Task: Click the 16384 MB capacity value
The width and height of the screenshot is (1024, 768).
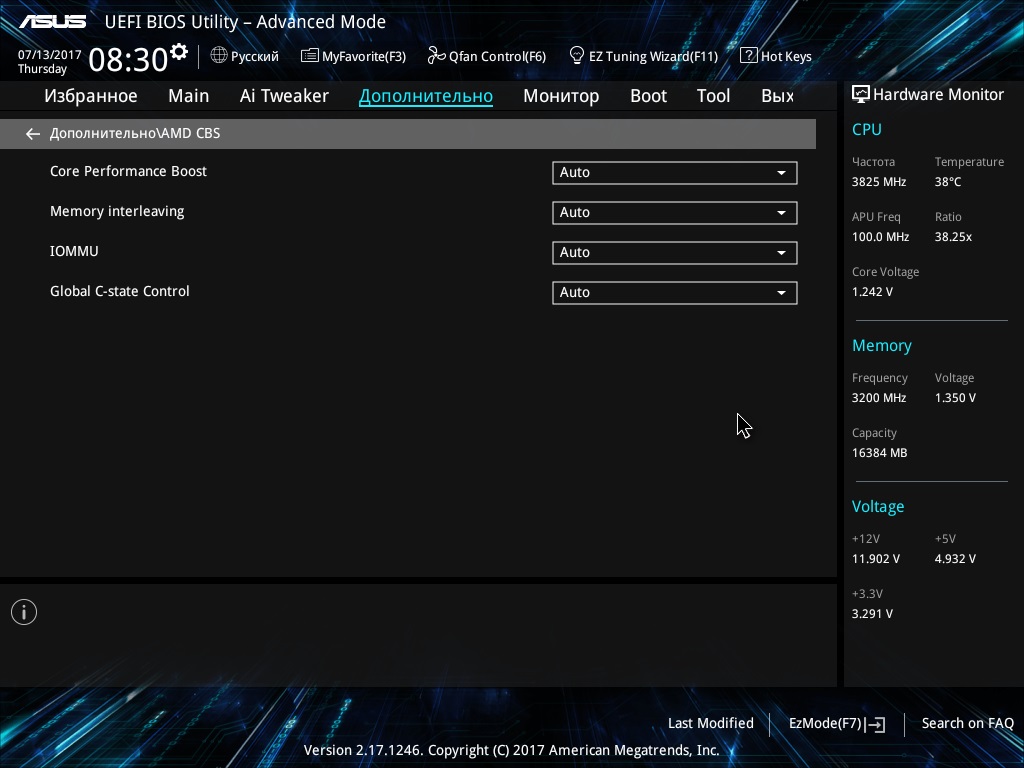Action: coord(880,453)
